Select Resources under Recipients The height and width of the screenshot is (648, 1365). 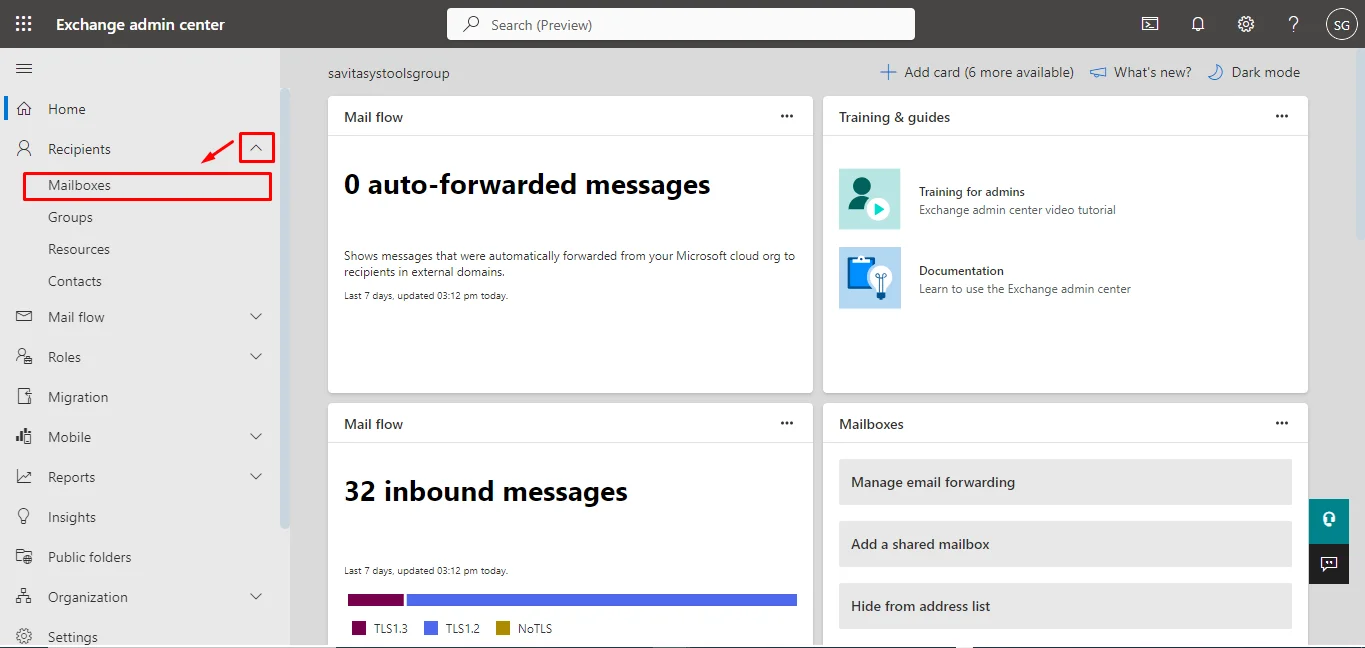(79, 249)
